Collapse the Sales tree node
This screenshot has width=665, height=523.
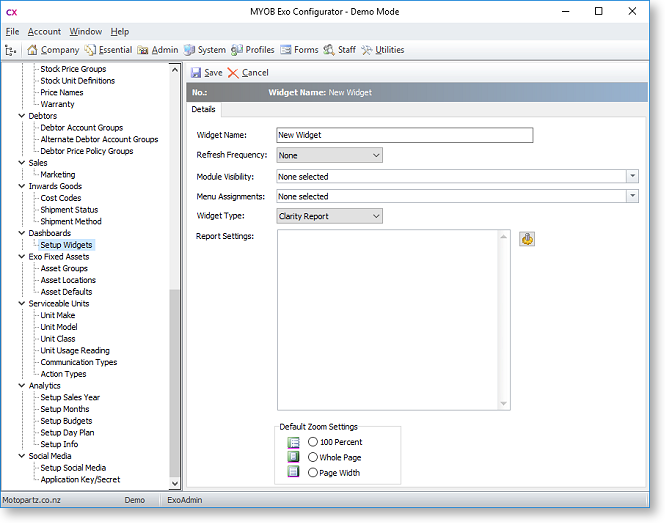pos(22,163)
